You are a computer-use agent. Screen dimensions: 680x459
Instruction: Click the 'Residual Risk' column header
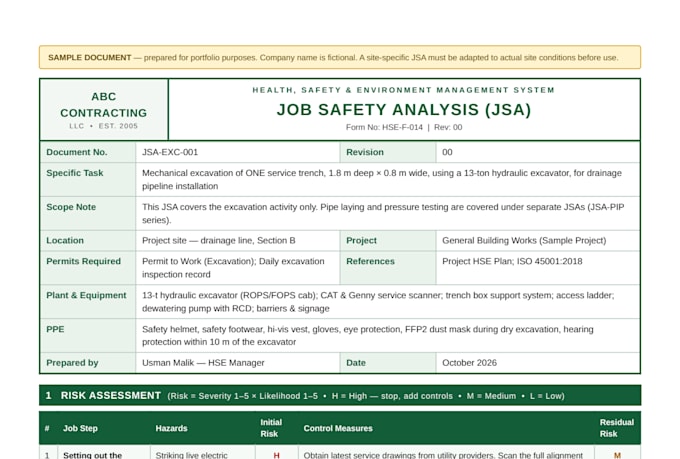click(x=616, y=428)
